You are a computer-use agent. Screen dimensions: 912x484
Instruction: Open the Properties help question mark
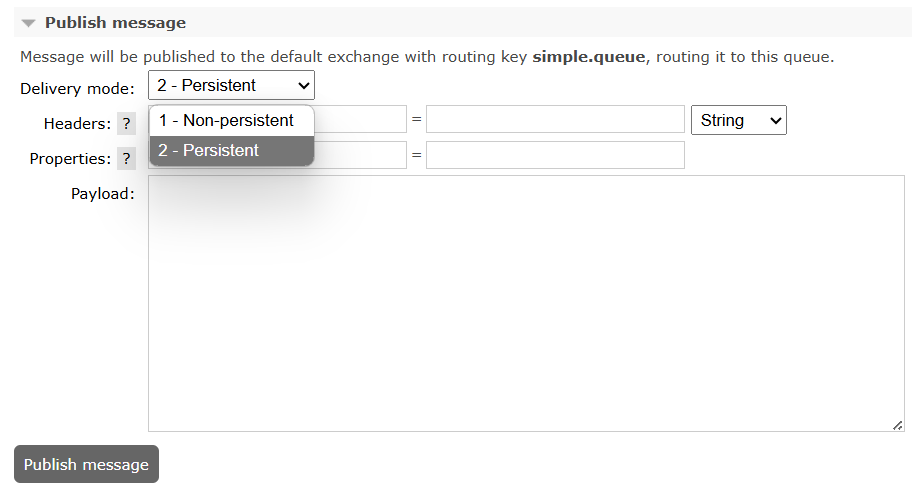pyautogui.click(x=126, y=159)
